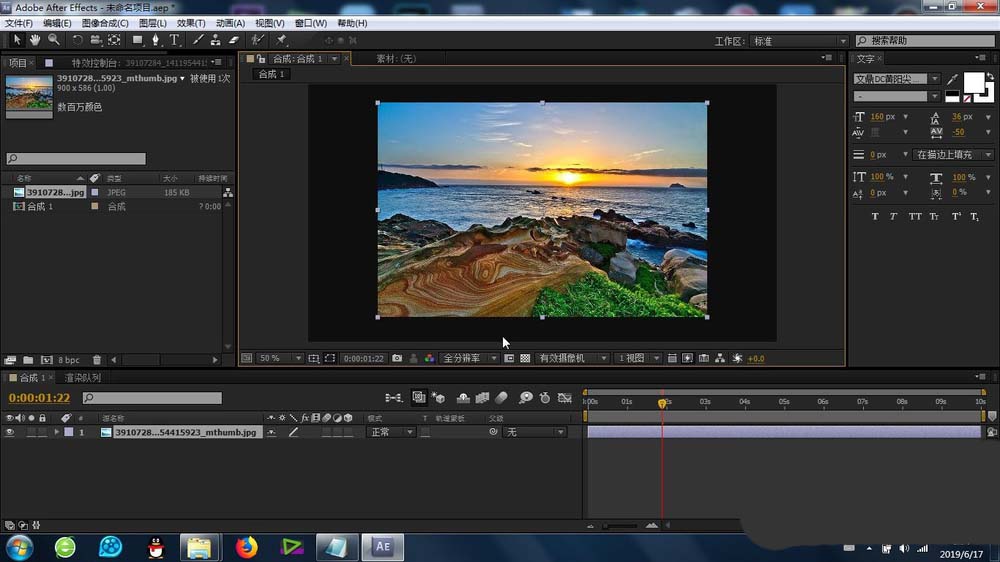Select the Zoom magnifier tool

point(53,40)
